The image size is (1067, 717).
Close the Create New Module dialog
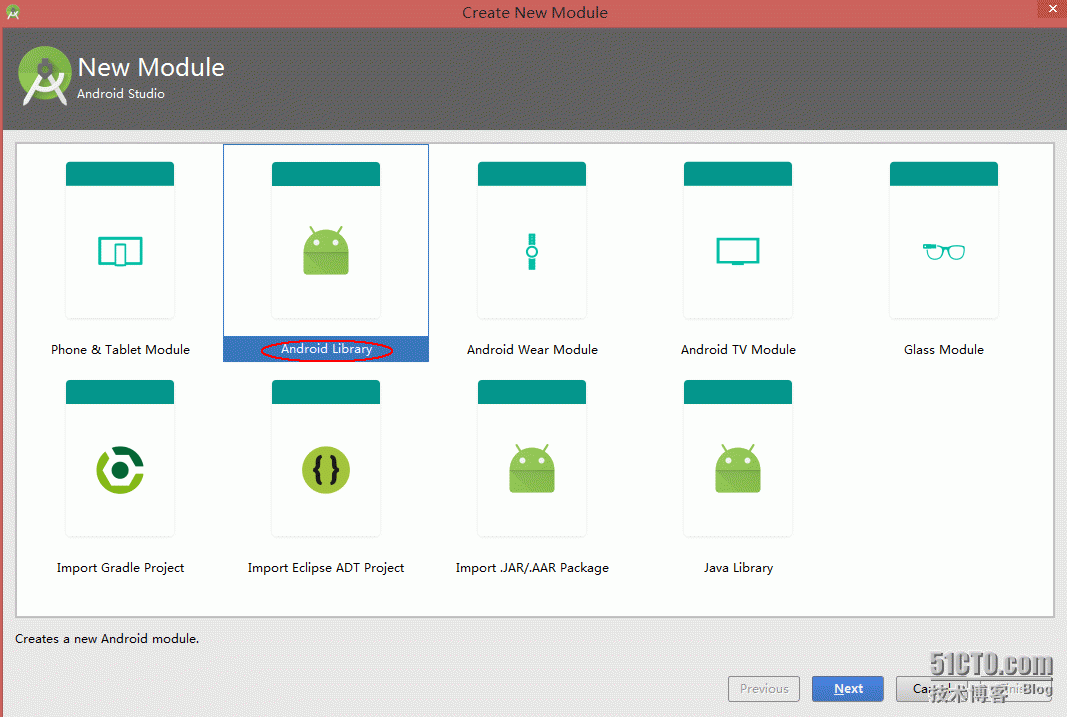coord(1052,8)
